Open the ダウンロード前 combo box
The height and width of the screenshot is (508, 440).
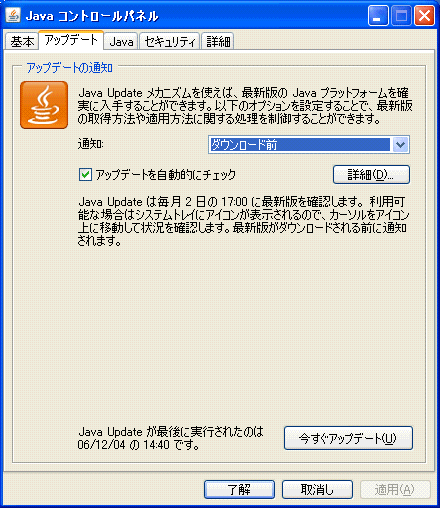(x=309, y=145)
